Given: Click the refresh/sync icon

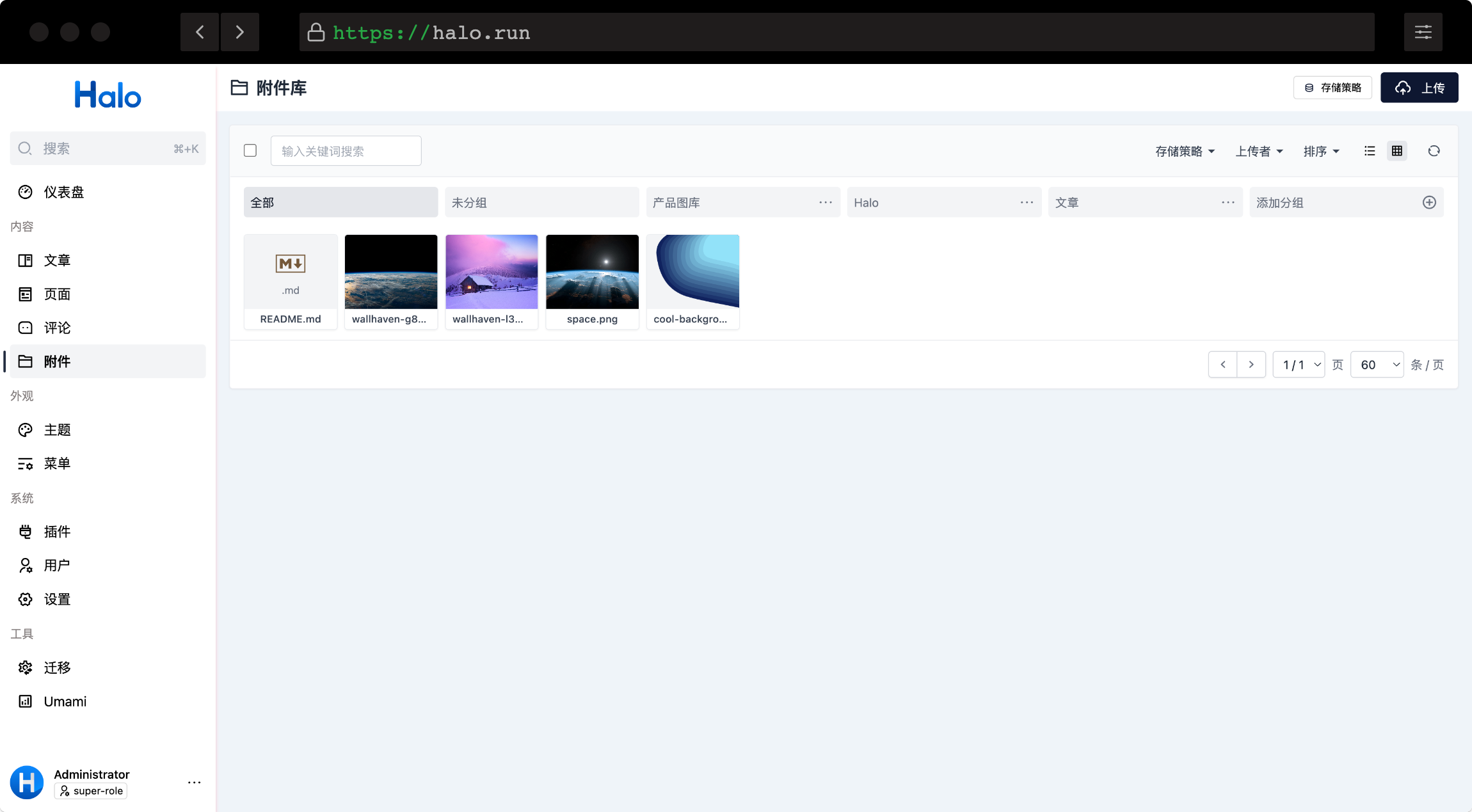Looking at the screenshot, I should pyautogui.click(x=1434, y=150).
